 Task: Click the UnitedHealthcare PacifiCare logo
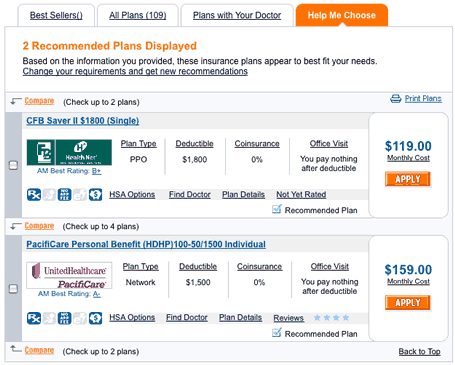click(69, 275)
